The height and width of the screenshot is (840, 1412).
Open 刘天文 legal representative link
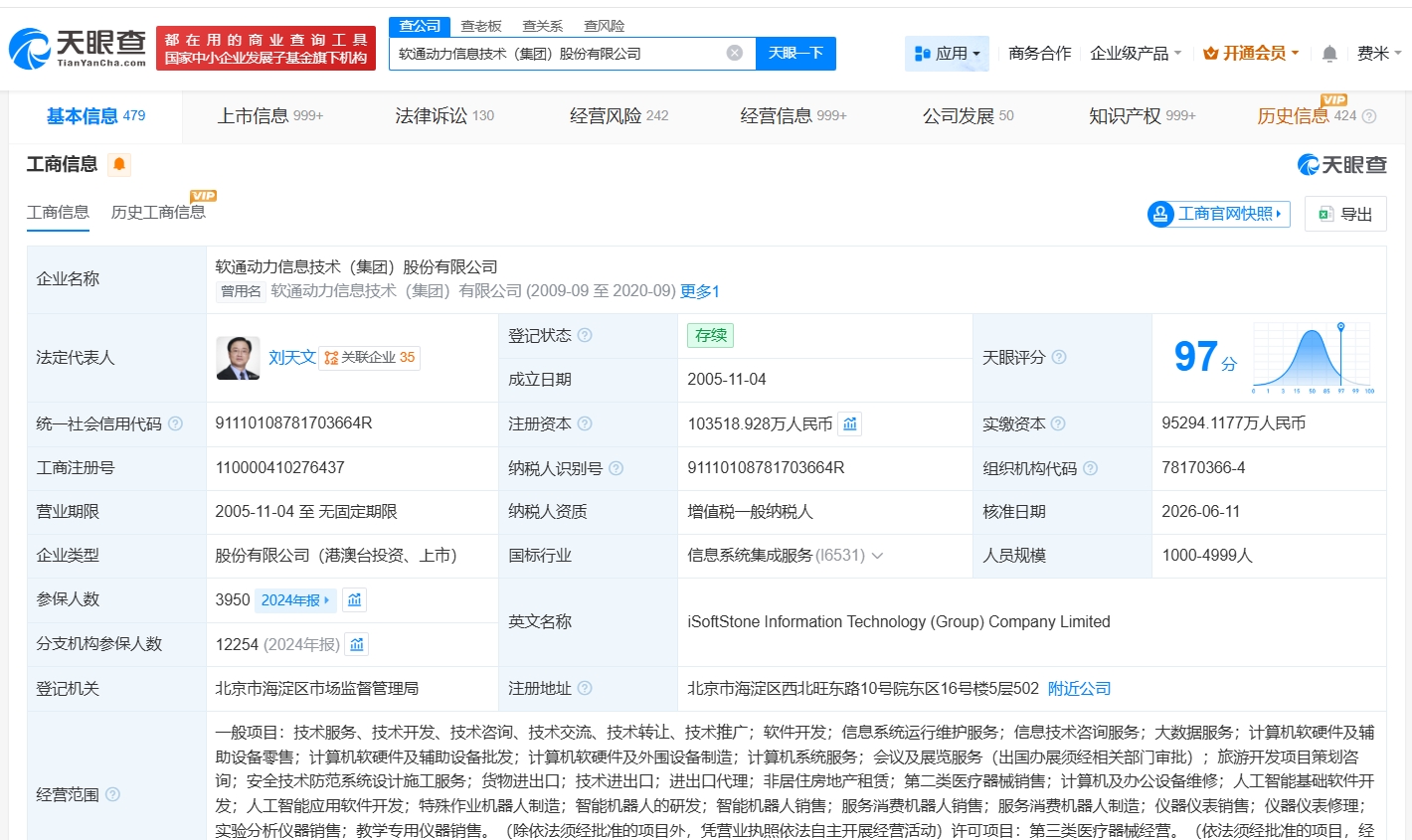292,358
